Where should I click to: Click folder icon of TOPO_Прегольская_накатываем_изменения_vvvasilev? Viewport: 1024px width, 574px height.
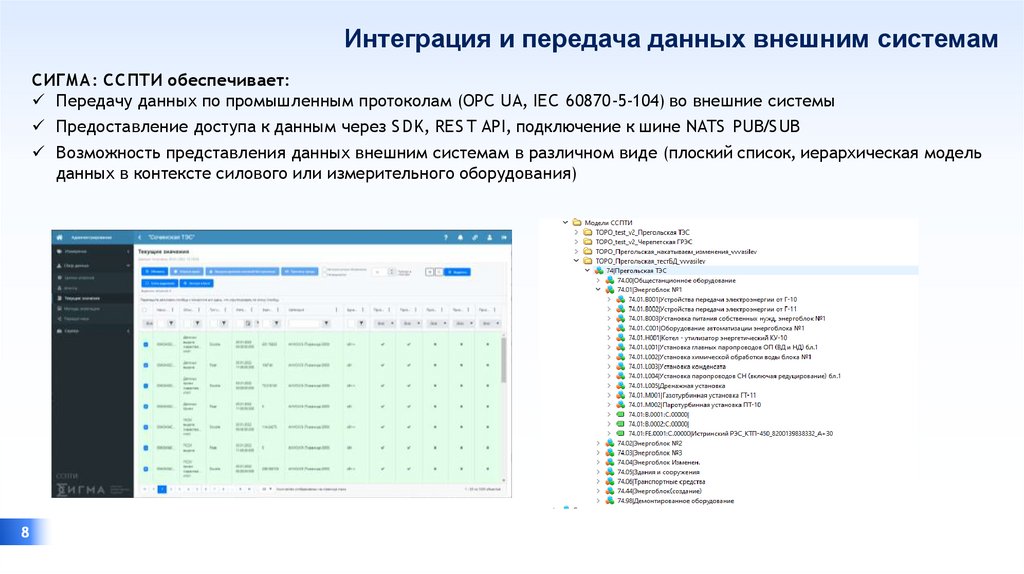(588, 251)
